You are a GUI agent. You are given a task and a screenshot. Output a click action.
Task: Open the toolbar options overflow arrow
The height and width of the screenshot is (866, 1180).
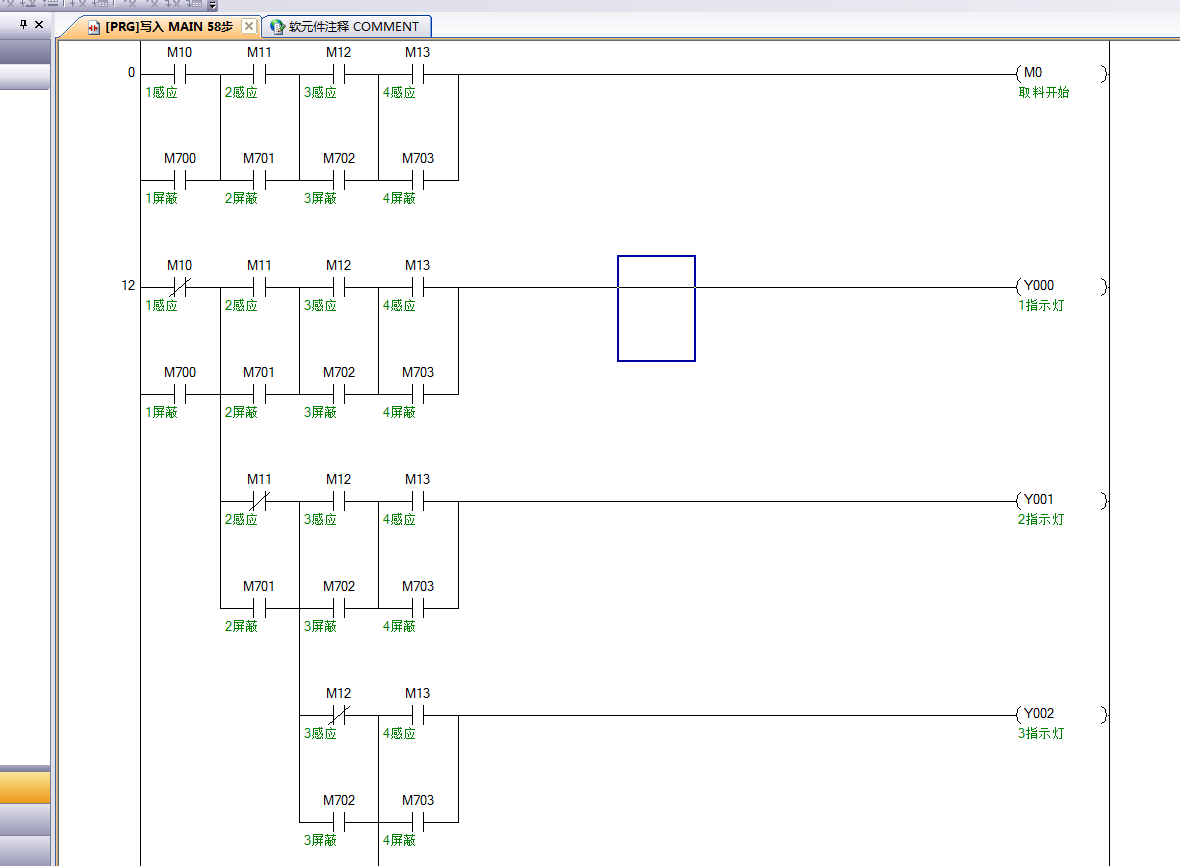pos(212,5)
